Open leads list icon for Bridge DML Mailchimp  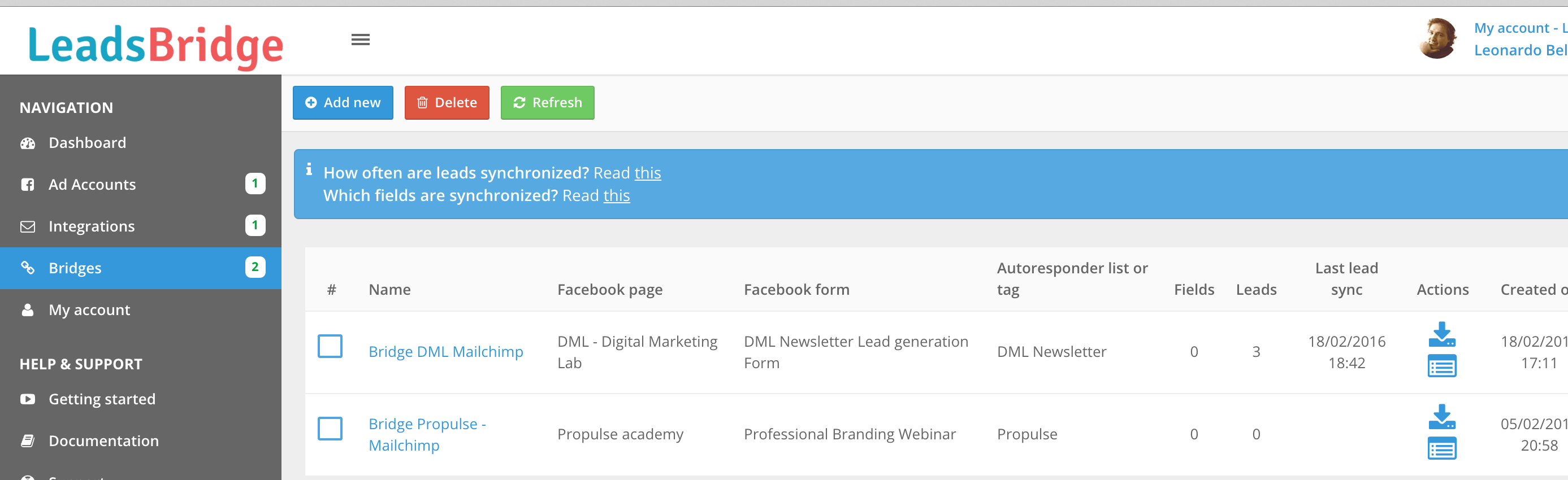pos(1441,366)
